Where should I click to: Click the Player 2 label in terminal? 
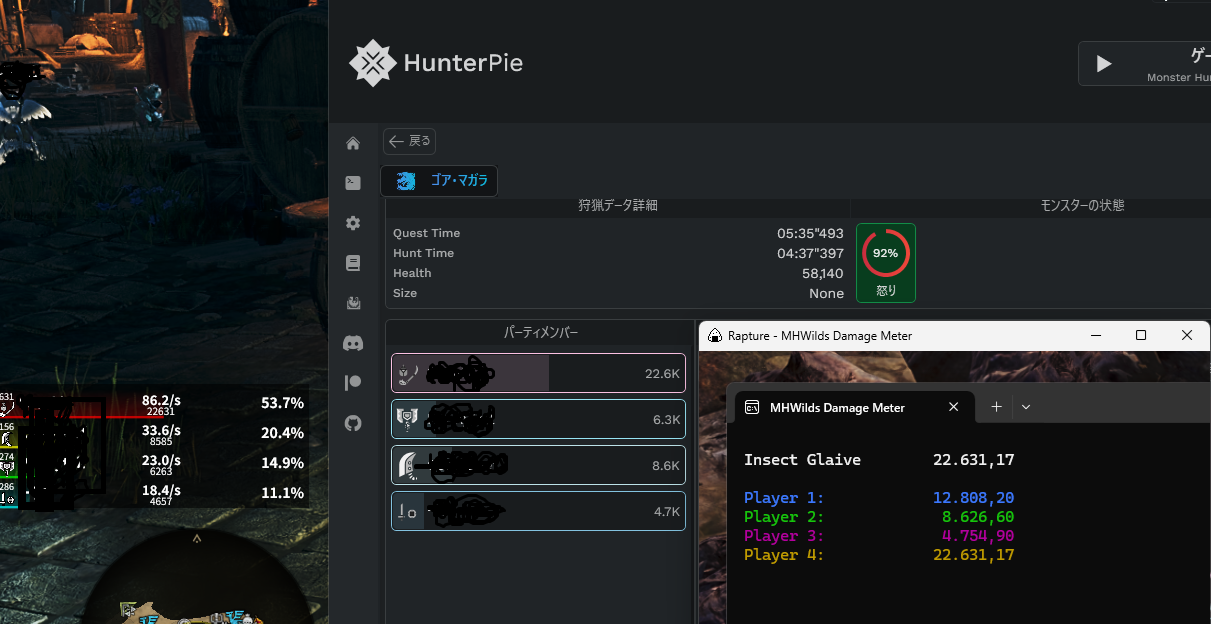(x=784, y=517)
